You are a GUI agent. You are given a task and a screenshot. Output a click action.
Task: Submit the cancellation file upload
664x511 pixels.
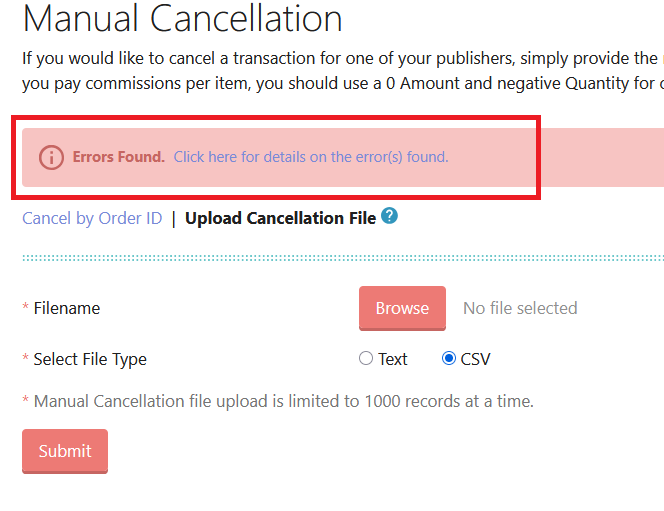pyautogui.click(x=65, y=451)
